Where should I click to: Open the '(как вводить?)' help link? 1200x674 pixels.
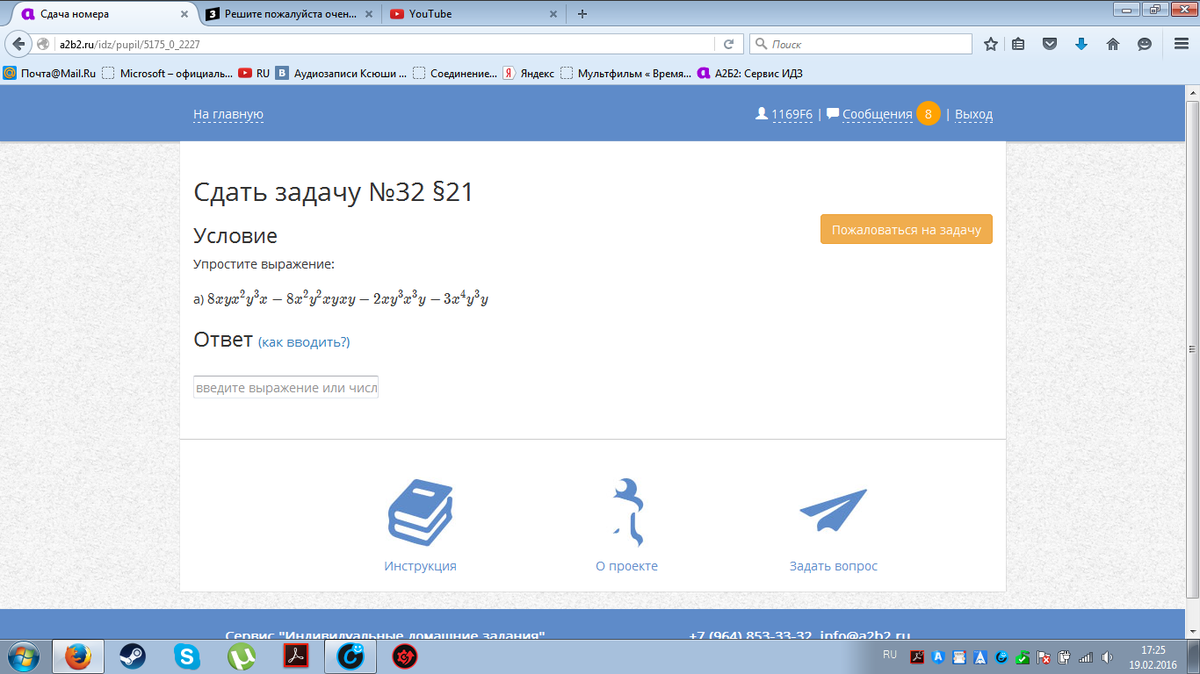pyautogui.click(x=304, y=342)
